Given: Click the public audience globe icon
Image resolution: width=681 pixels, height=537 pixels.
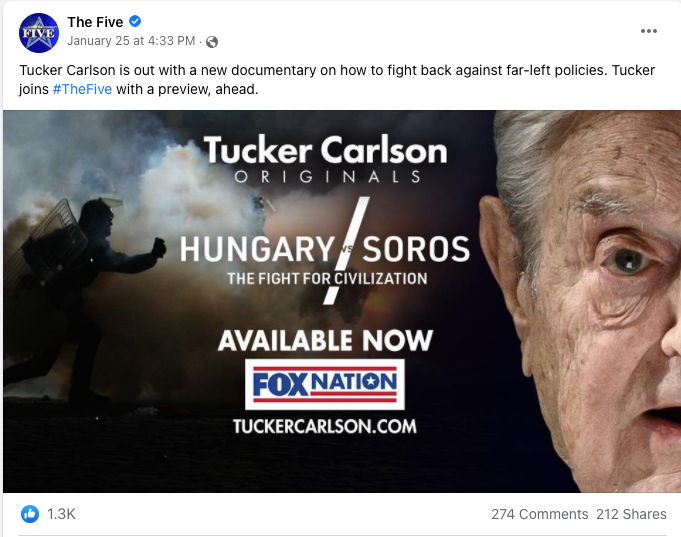Looking at the screenshot, I should pos(211,42).
